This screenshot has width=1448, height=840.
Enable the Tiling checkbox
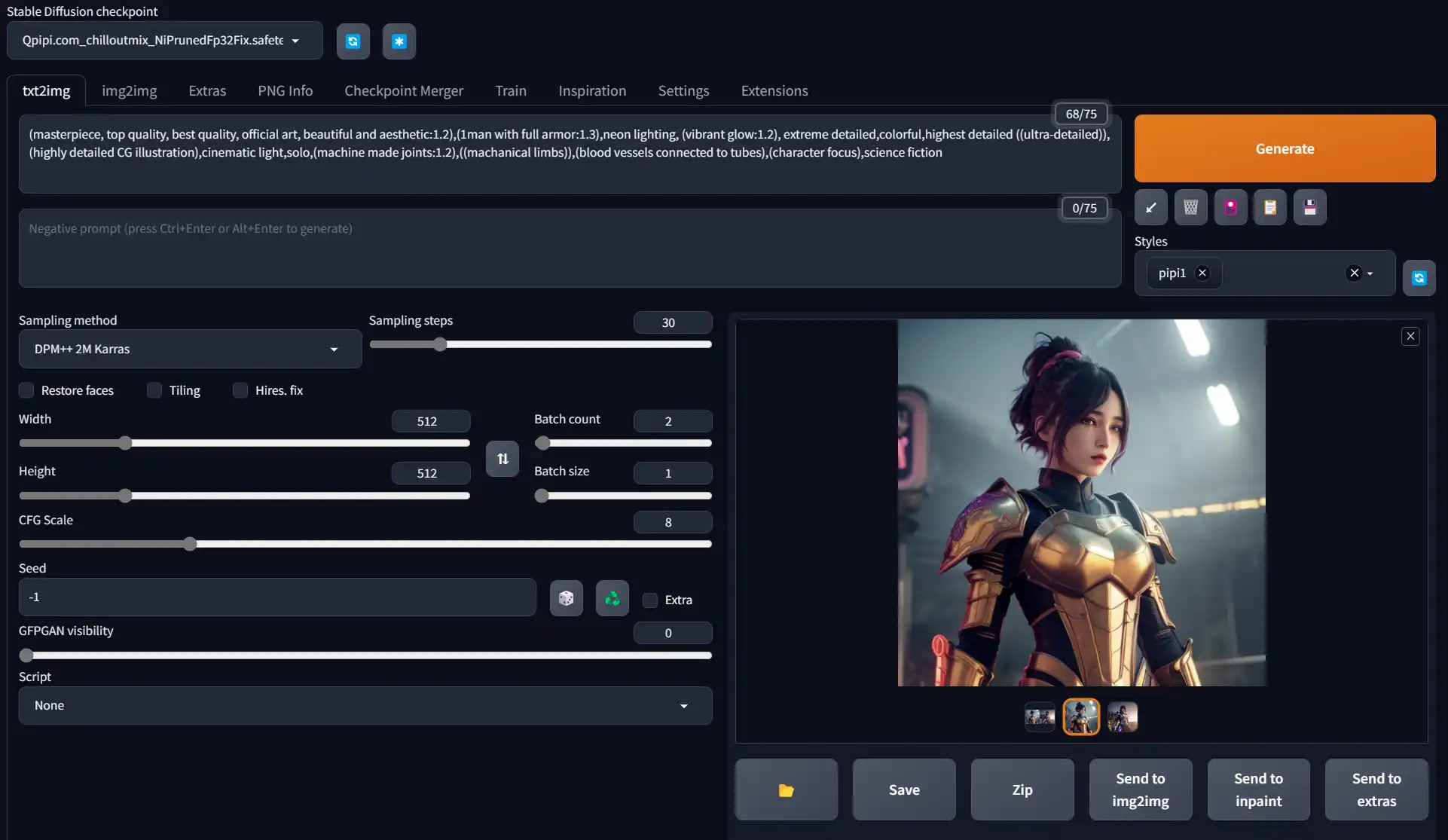[155, 390]
